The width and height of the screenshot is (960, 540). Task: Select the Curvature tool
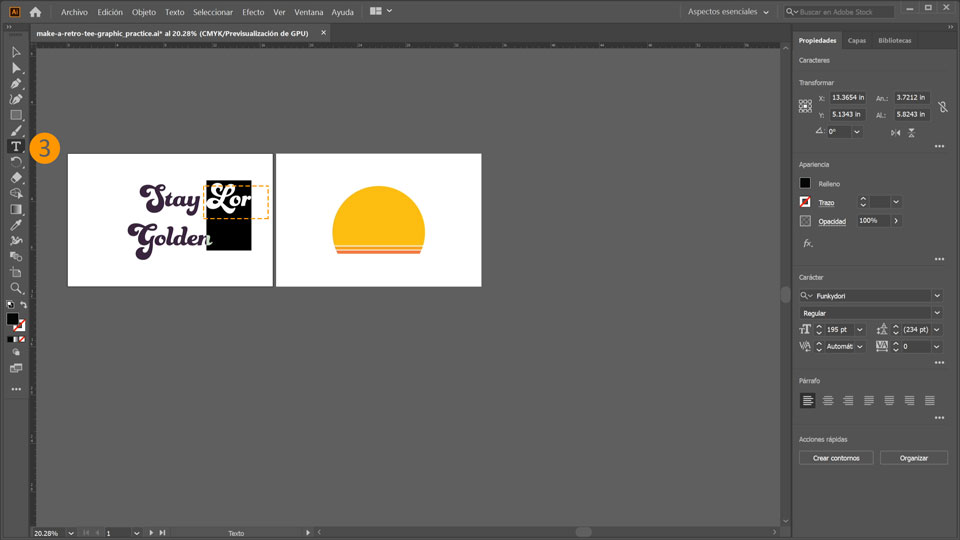coord(16,99)
